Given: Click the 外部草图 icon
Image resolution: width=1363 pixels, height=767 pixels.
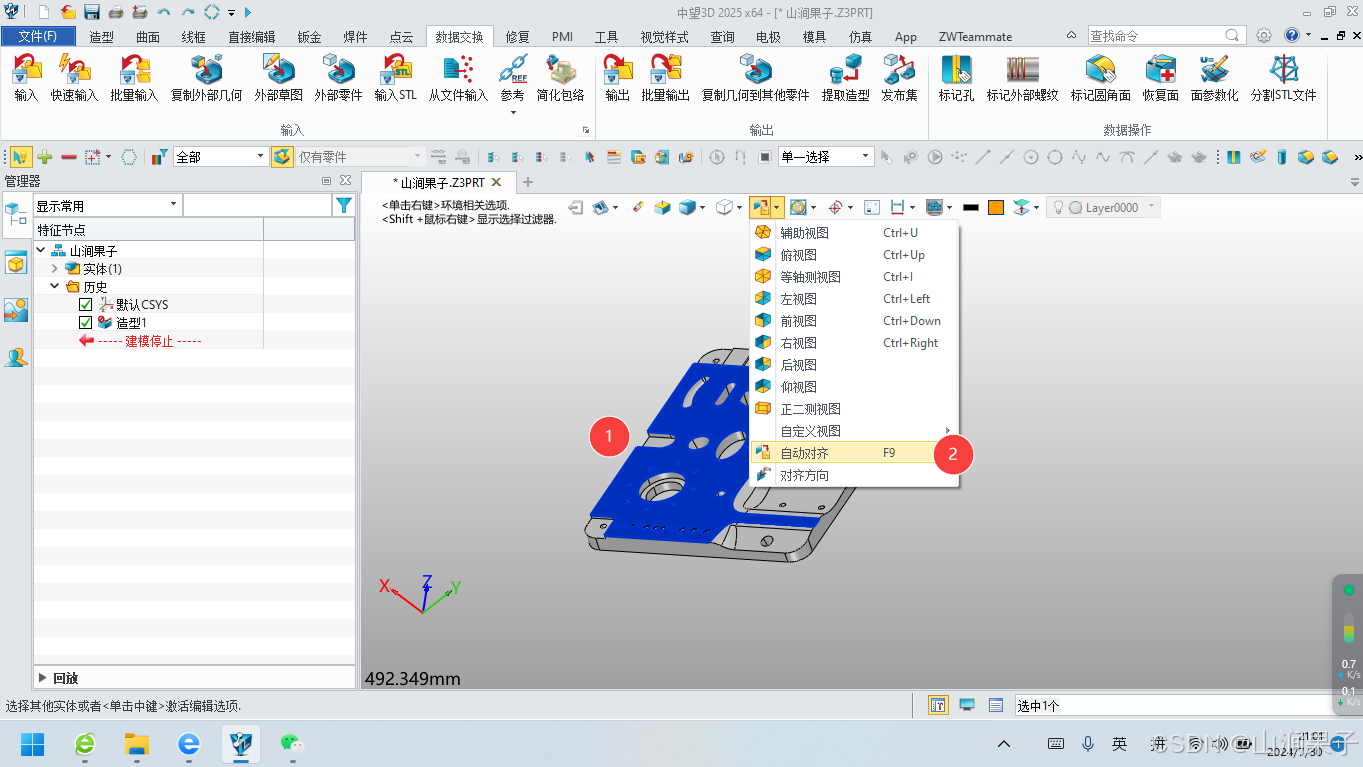Looking at the screenshot, I should coord(278,70).
